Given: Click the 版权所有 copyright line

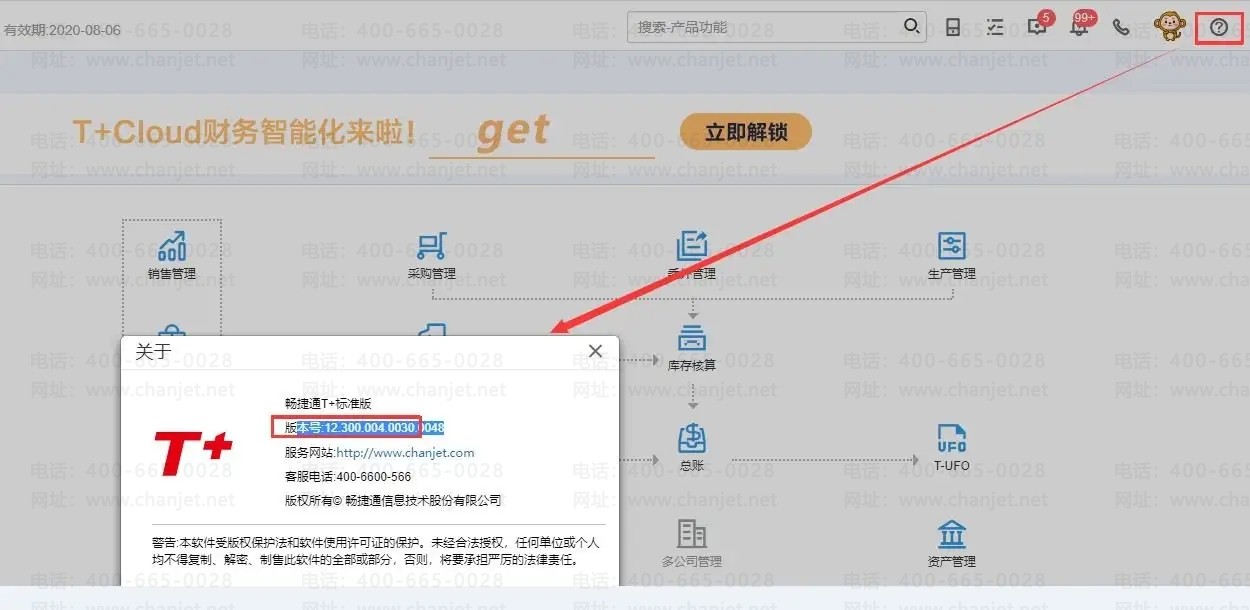Looking at the screenshot, I should [x=393, y=500].
